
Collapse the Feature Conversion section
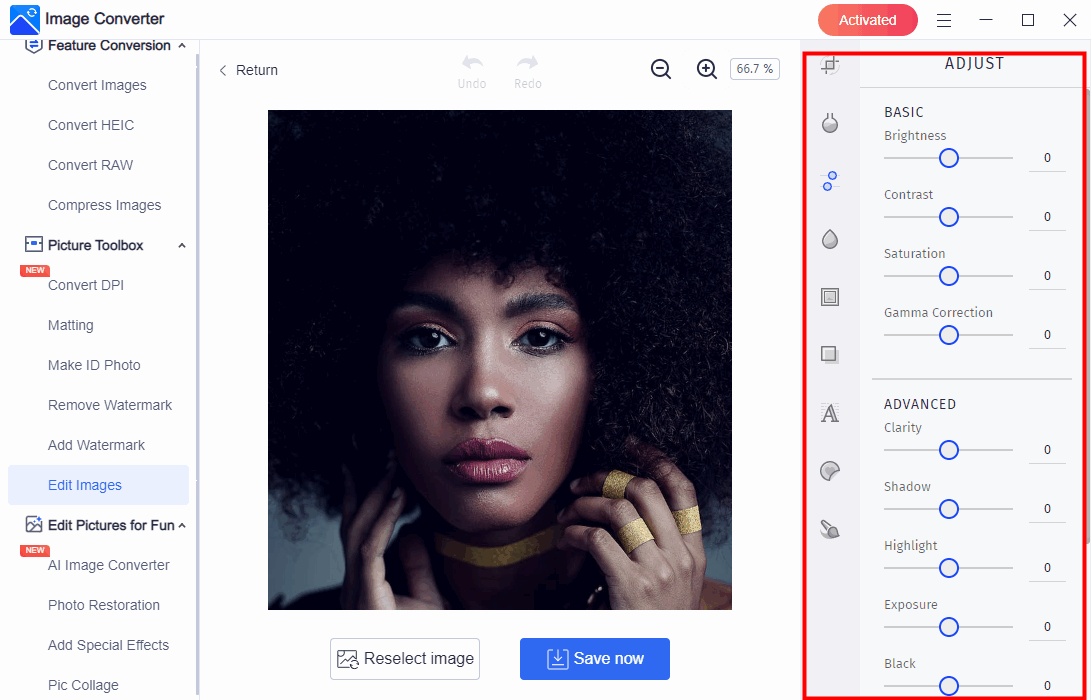click(181, 46)
